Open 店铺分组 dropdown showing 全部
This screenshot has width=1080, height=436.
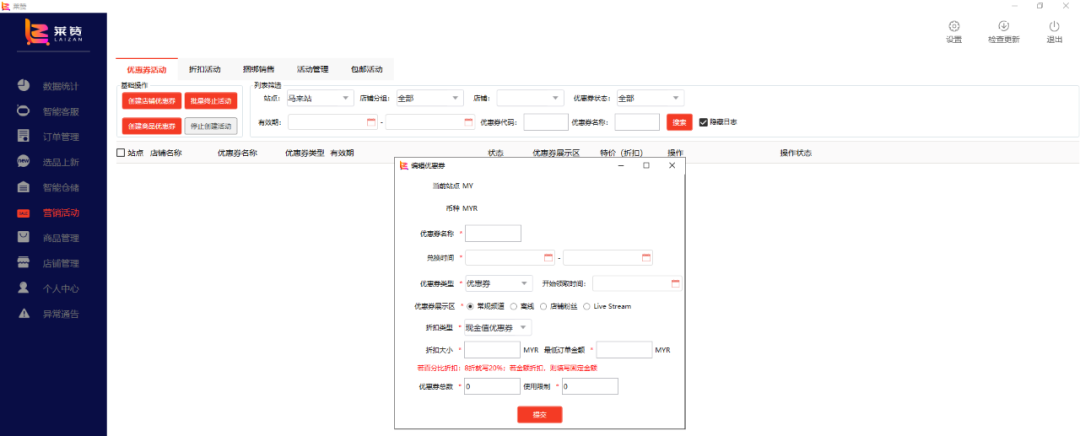coord(428,98)
